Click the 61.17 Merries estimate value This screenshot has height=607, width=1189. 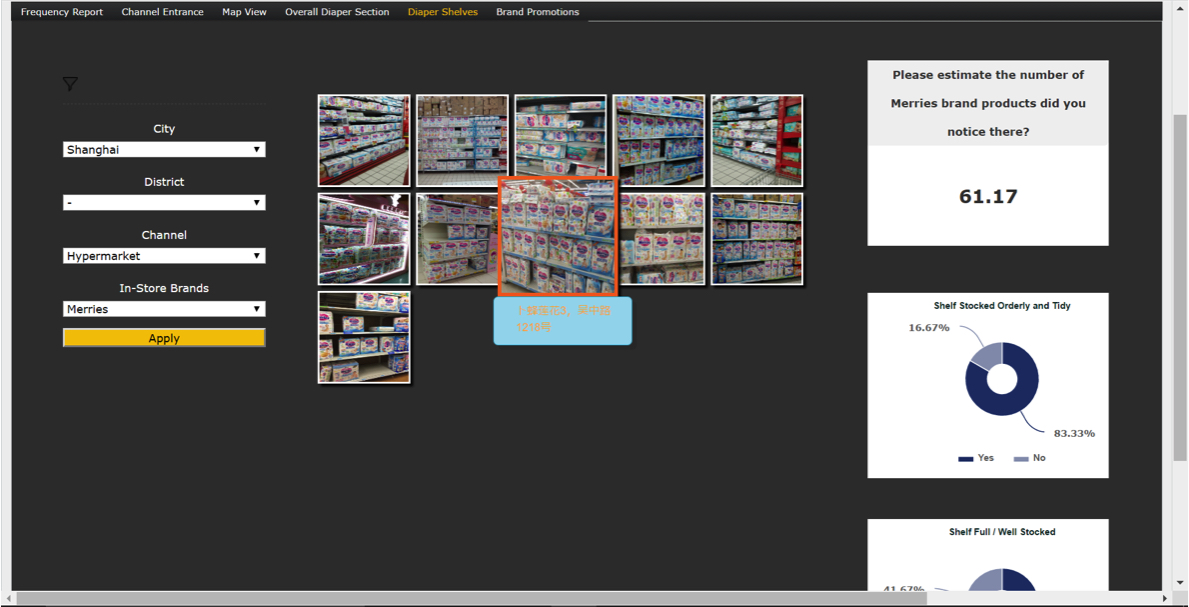(988, 197)
